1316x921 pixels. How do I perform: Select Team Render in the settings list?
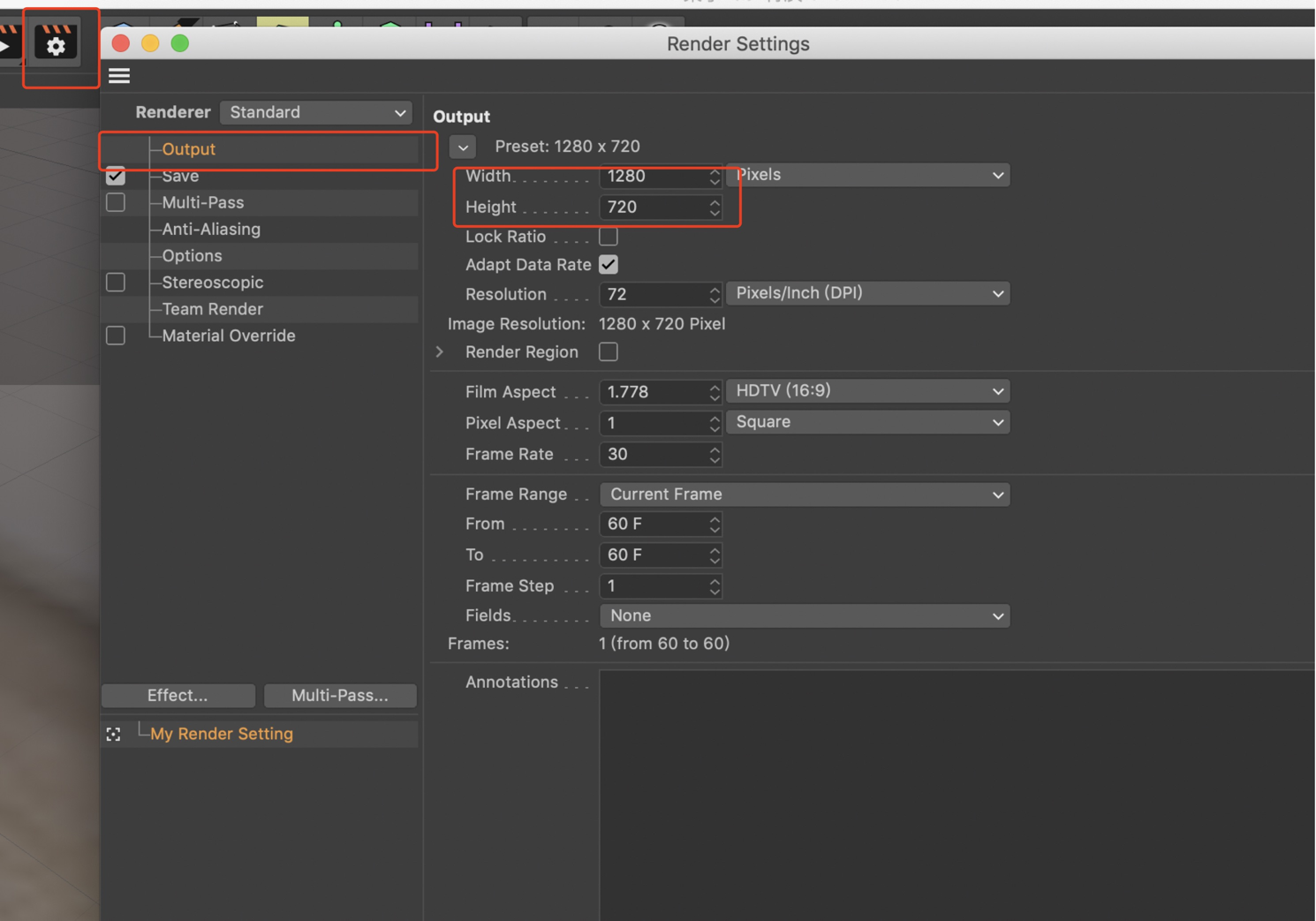pyautogui.click(x=213, y=309)
